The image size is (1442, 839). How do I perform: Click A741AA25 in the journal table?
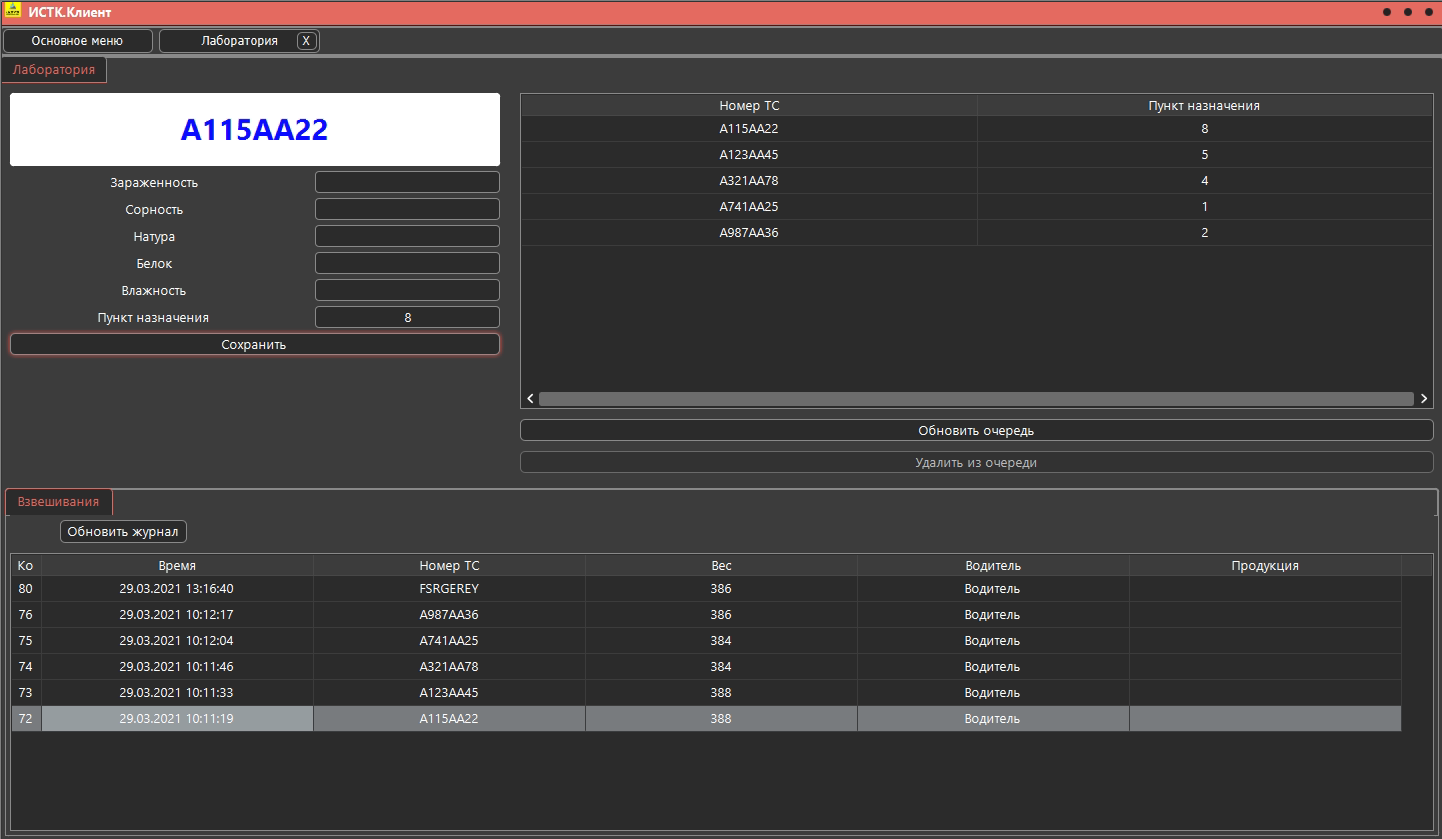click(449, 641)
